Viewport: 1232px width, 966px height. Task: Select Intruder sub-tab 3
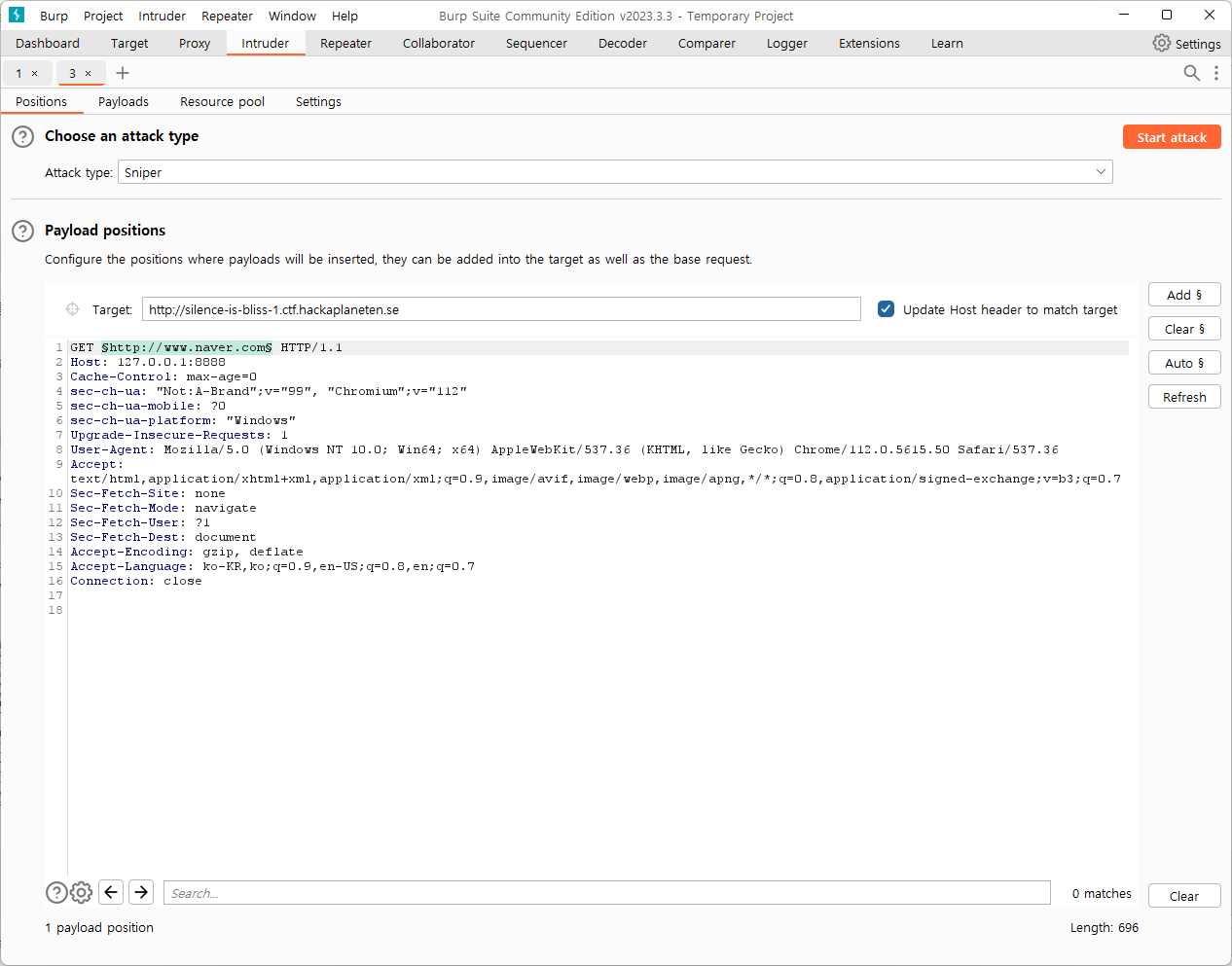pyautogui.click(x=72, y=73)
